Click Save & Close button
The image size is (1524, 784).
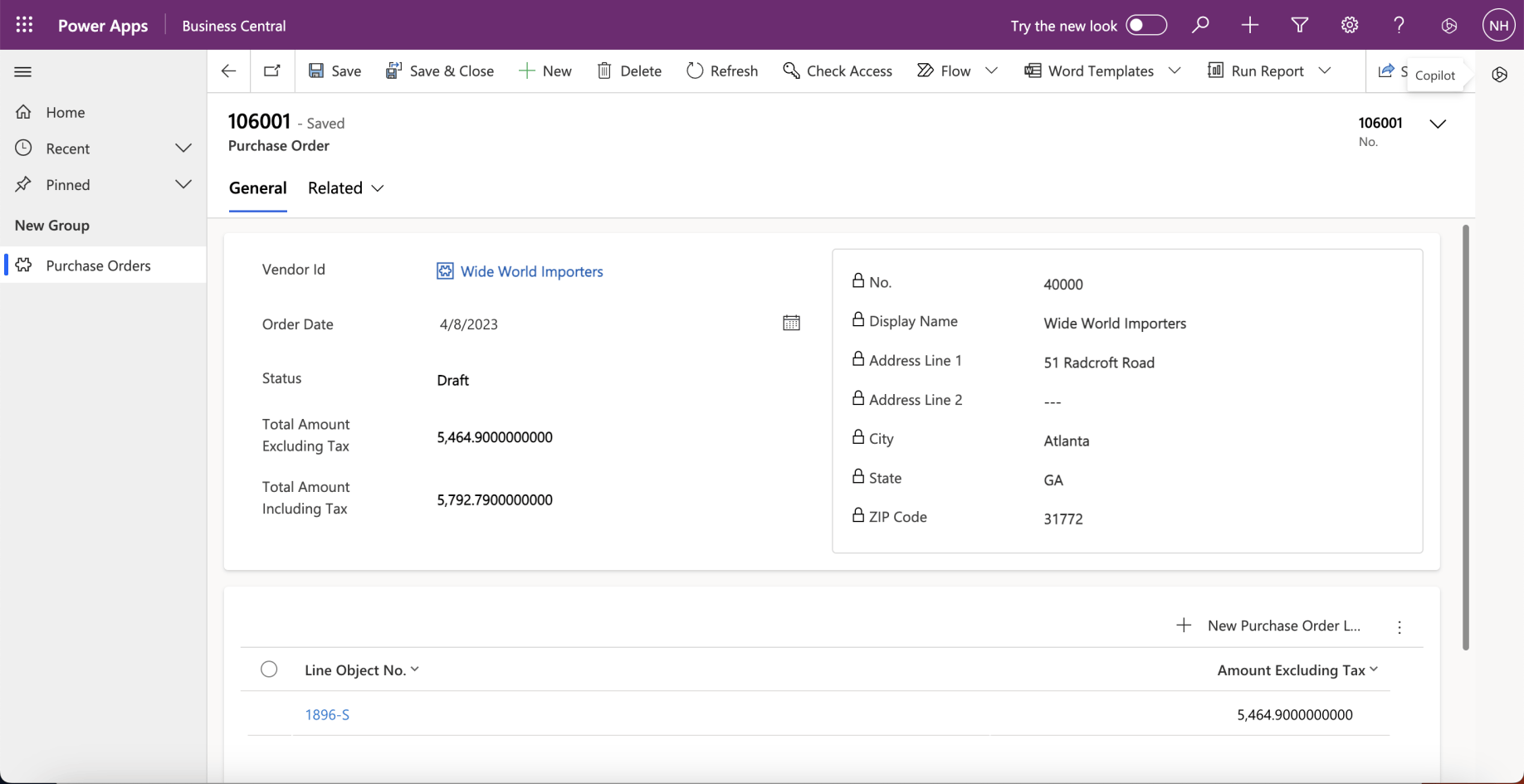[x=440, y=71]
